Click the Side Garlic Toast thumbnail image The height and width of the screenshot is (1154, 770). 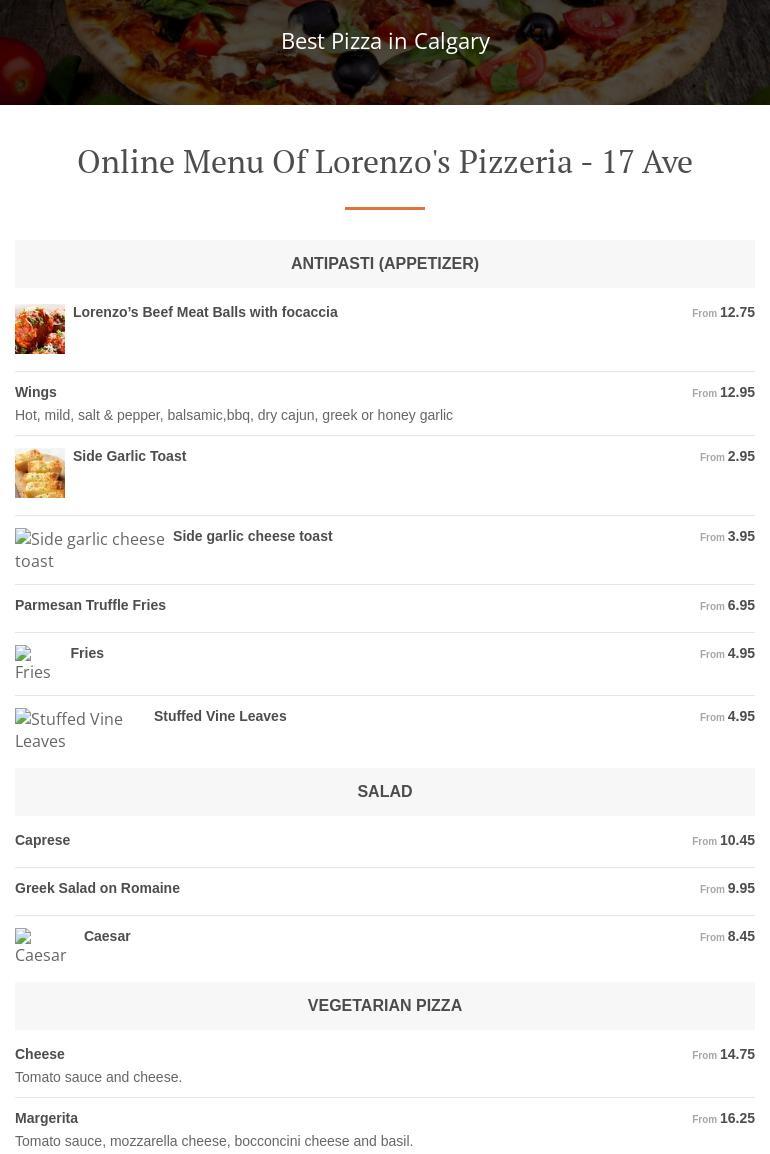click(x=40, y=473)
